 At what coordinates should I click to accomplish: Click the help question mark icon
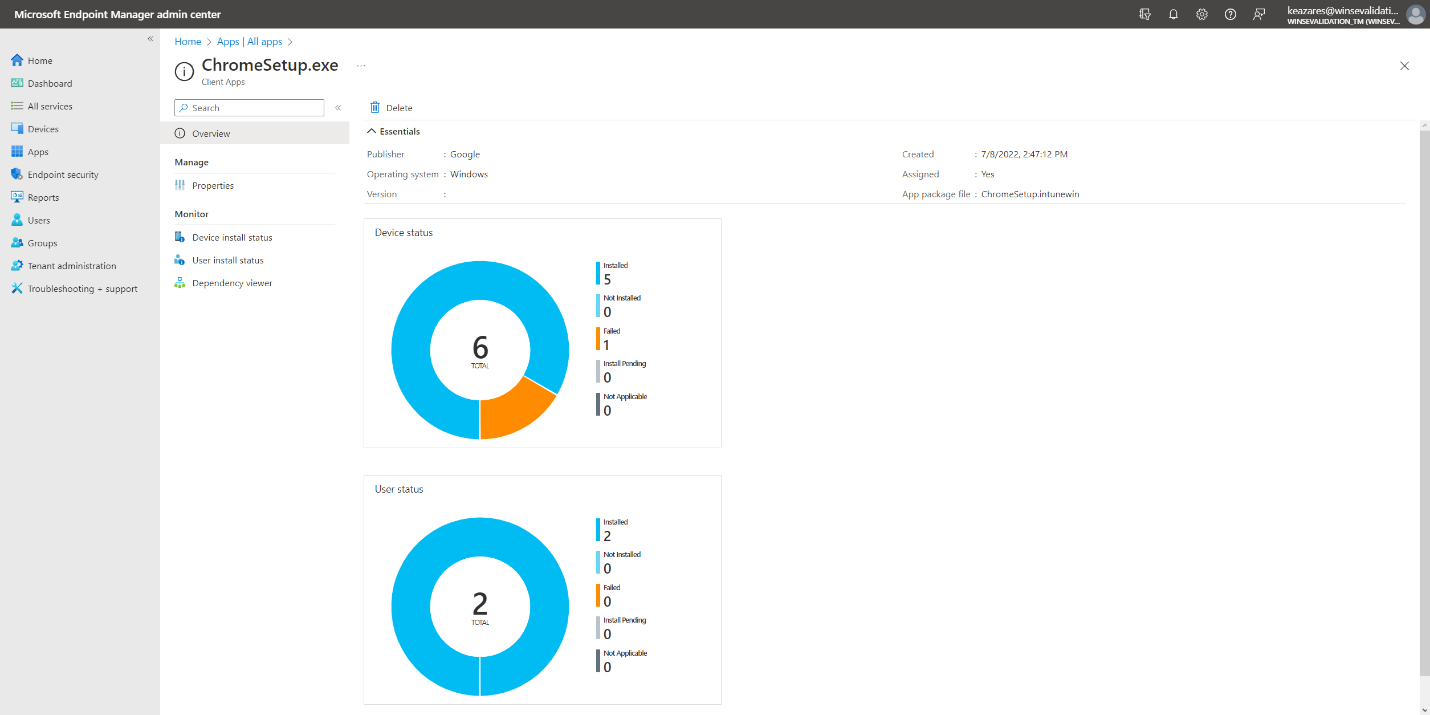1230,14
